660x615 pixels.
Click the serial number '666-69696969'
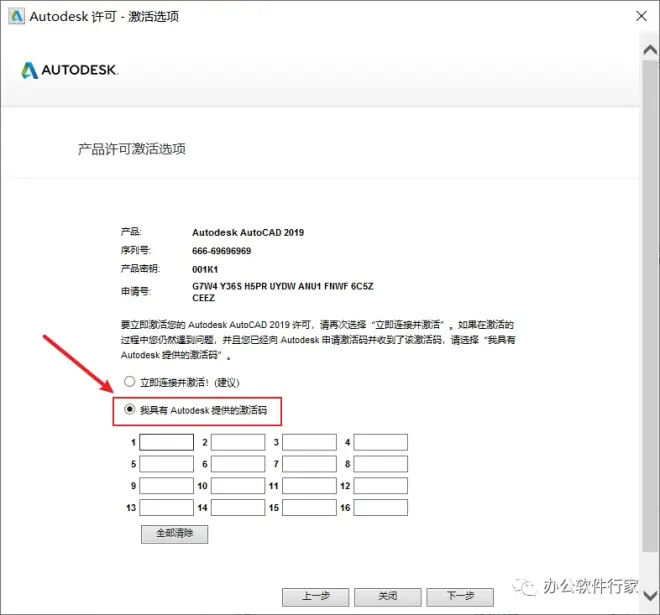click(221, 251)
